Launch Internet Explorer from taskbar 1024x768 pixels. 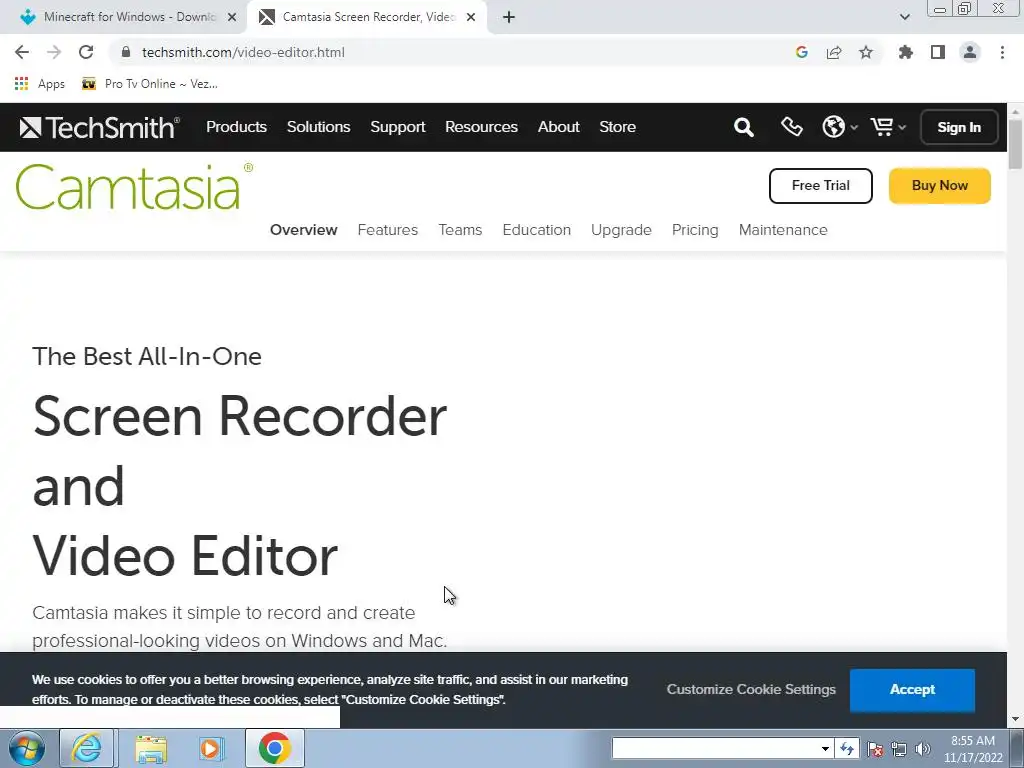[87, 748]
